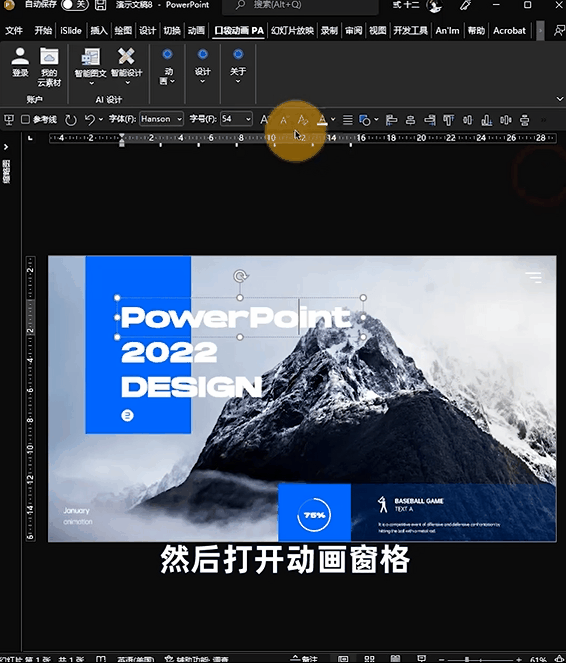Switch to the 审阅 tab

(x=353, y=30)
